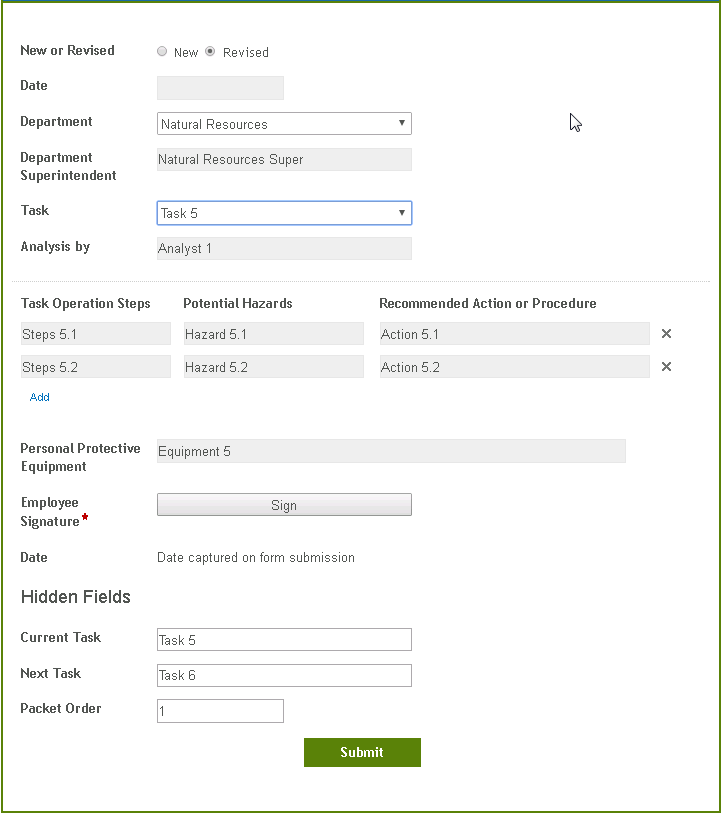The image size is (722, 814).
Task: Select the New radio button
Action: 162,52
